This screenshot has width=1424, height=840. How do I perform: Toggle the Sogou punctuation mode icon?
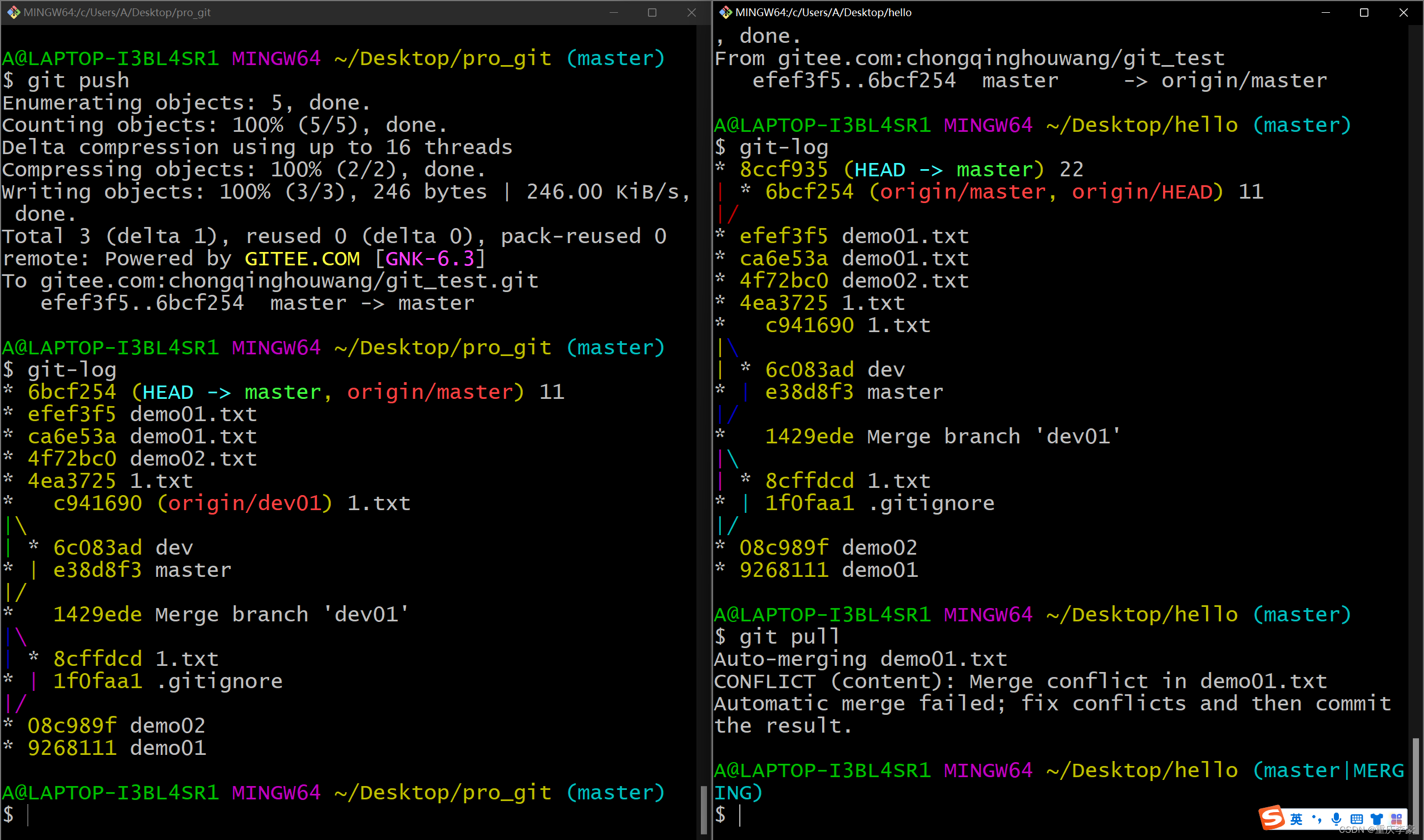[x=1316, y=819]
